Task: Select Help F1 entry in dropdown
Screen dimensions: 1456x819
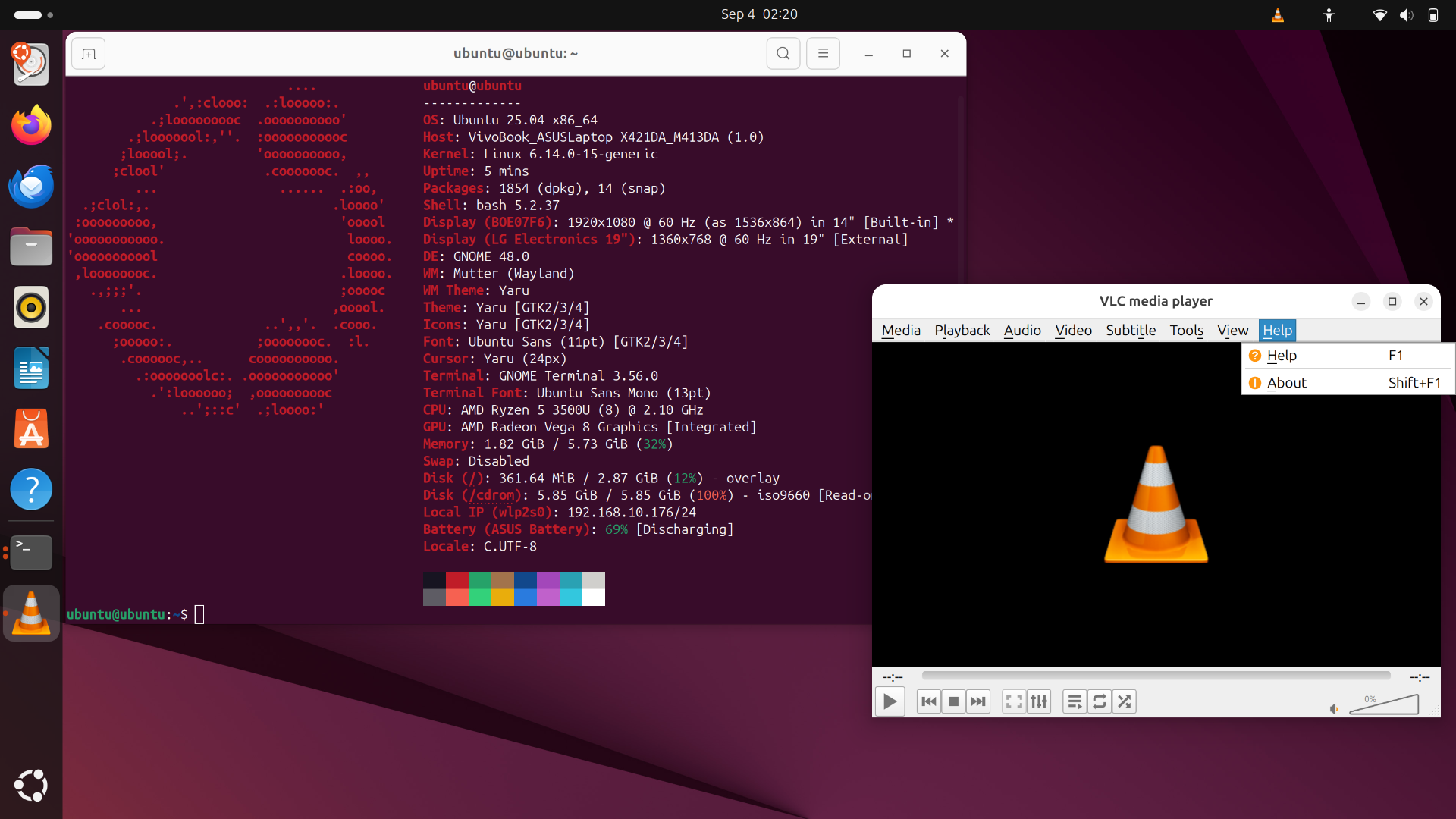Action: [x=1348, y=356]
